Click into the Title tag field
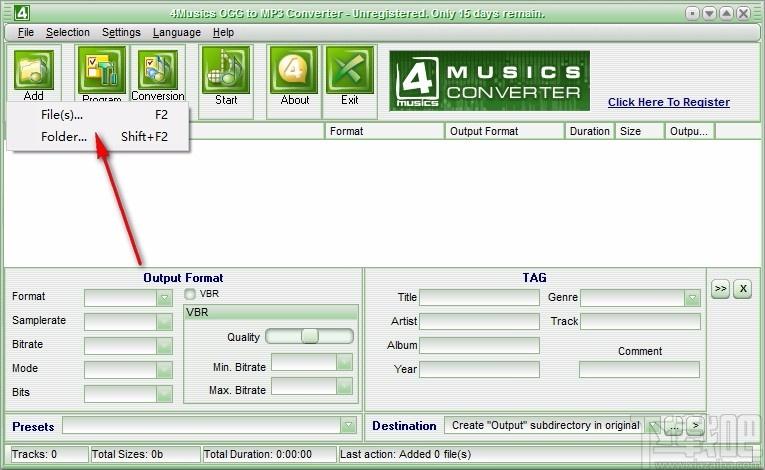Viewport: 765px width, 470px height. (x=480, y=298)
